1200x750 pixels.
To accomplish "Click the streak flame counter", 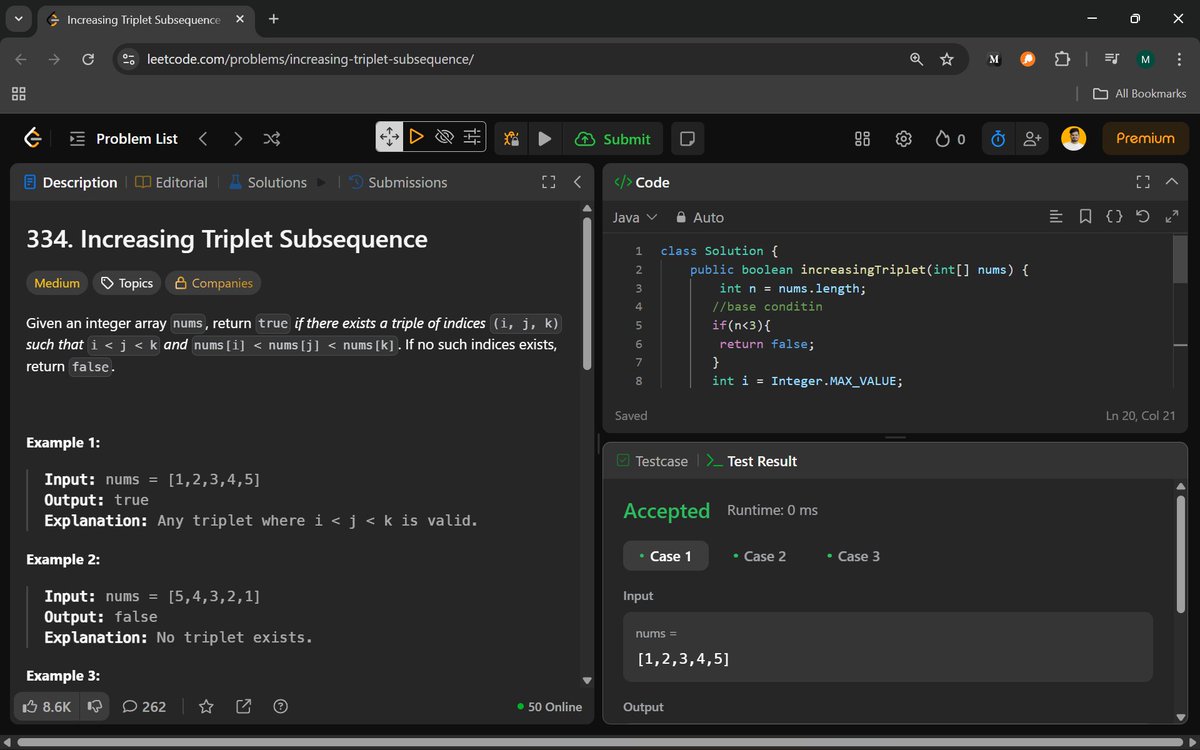I will point(950,139).
